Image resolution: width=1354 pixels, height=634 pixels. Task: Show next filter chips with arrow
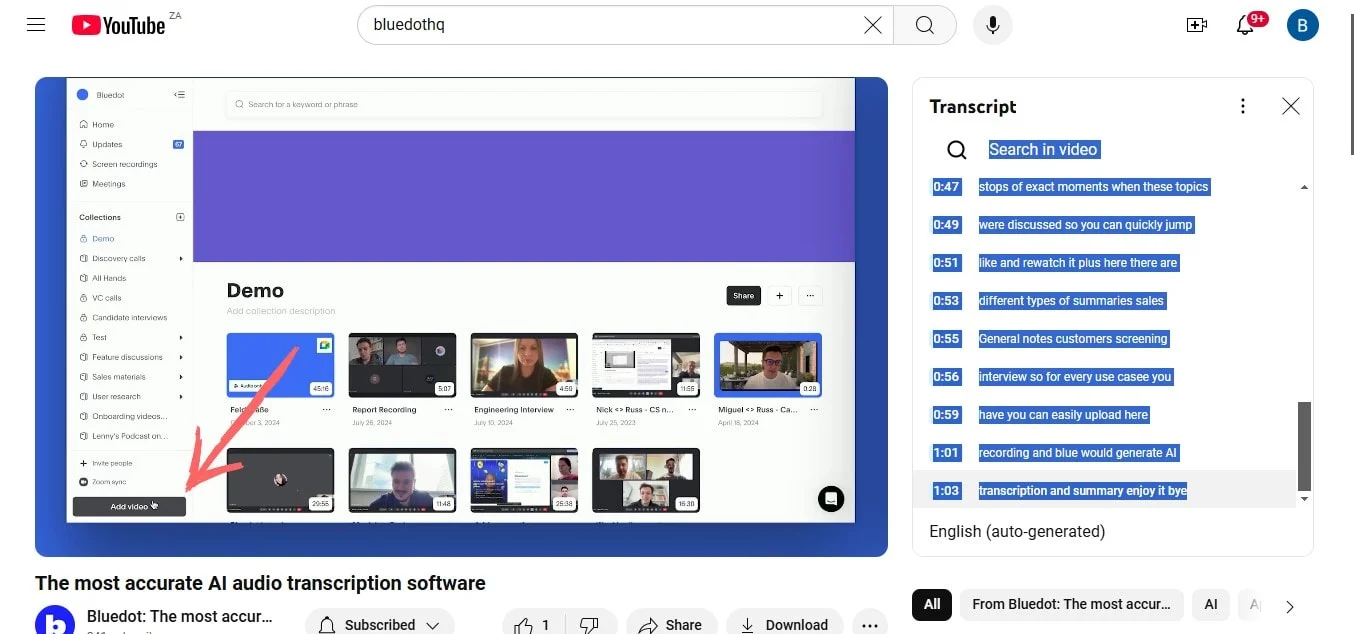pos(1290,606)
